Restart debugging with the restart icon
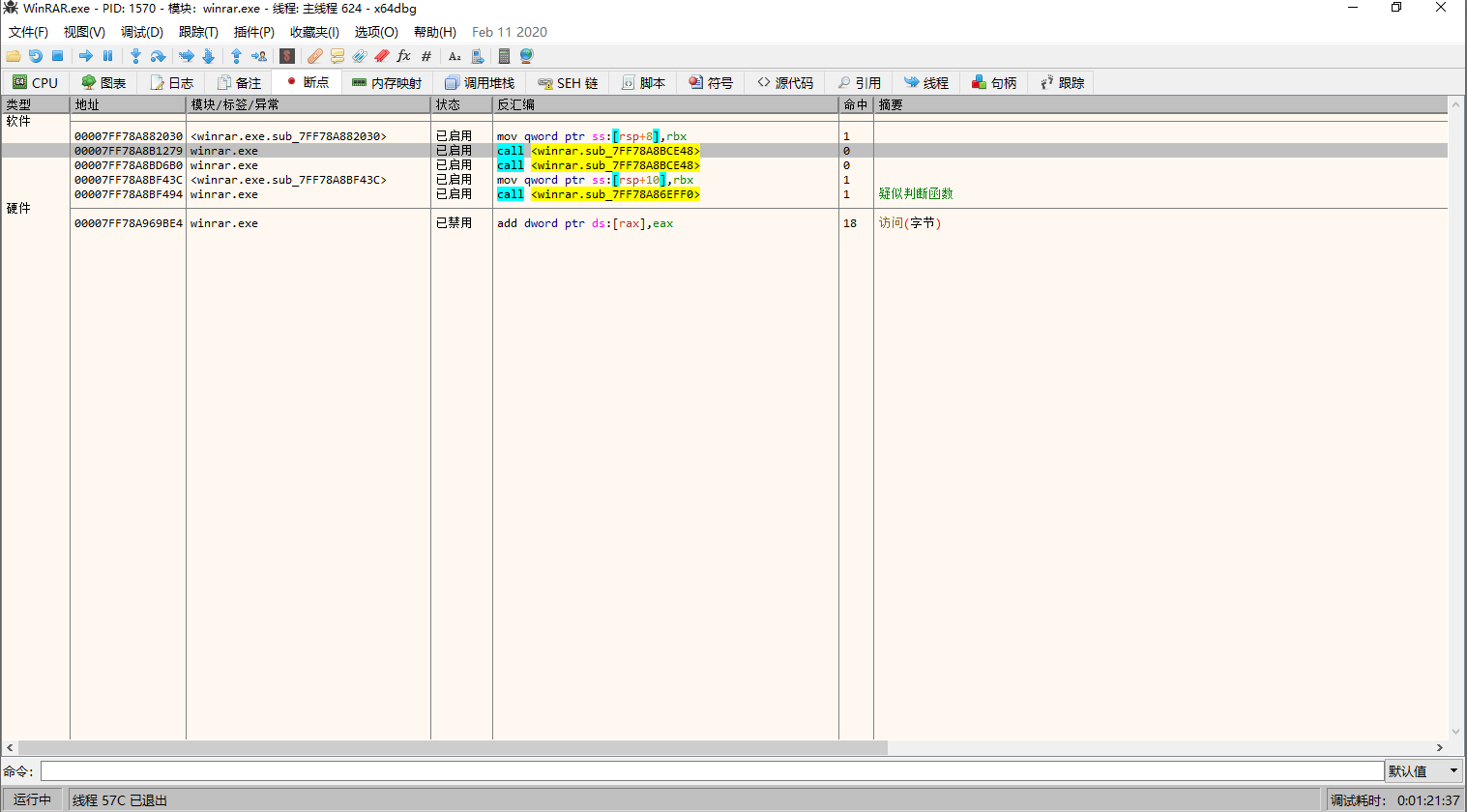The width and height of the screenshot is (1467, 812). point(36,56)
